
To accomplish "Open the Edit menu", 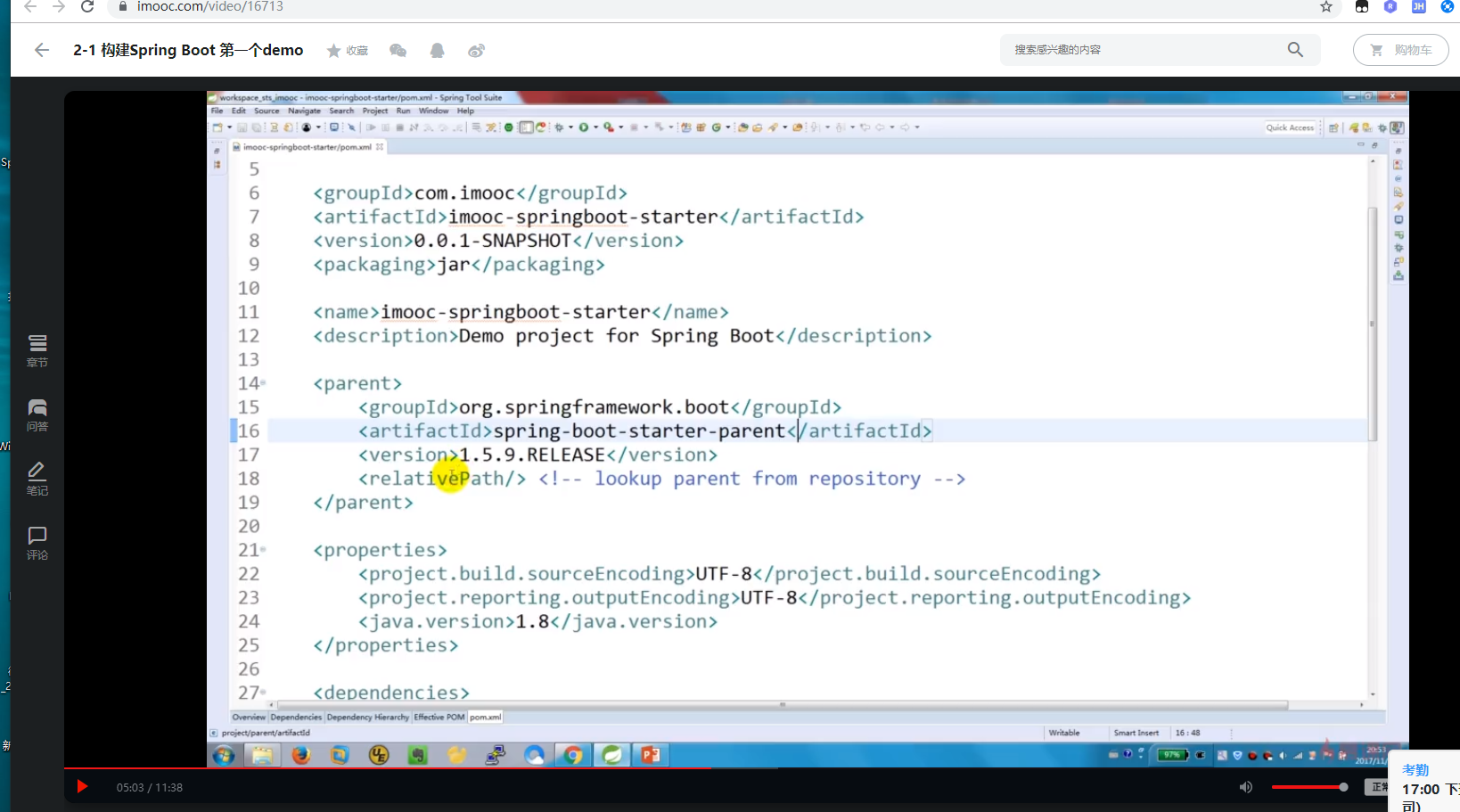I will [238, 111].
